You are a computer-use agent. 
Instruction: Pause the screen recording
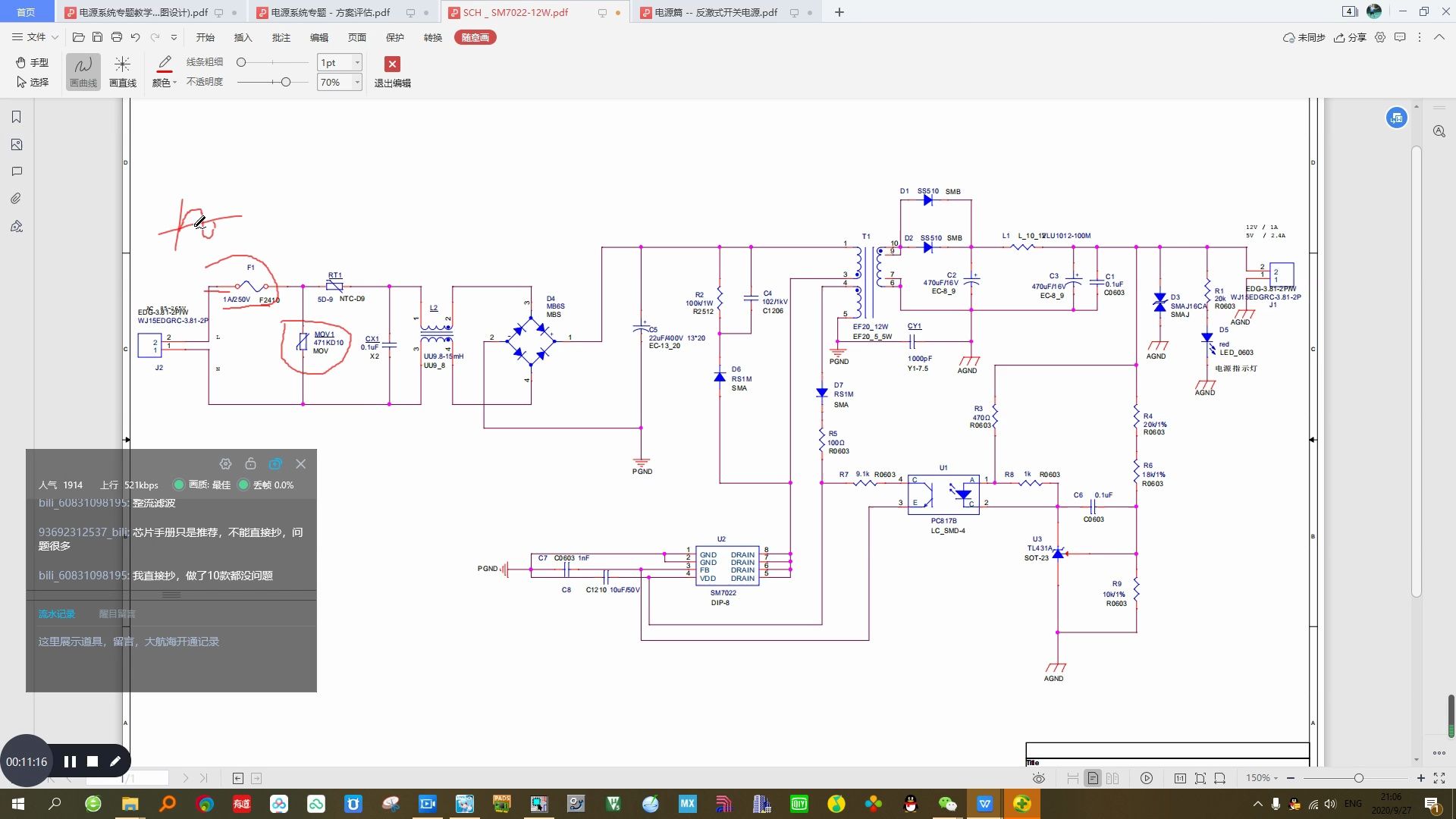pyautogui.click(x=70, y=761)
